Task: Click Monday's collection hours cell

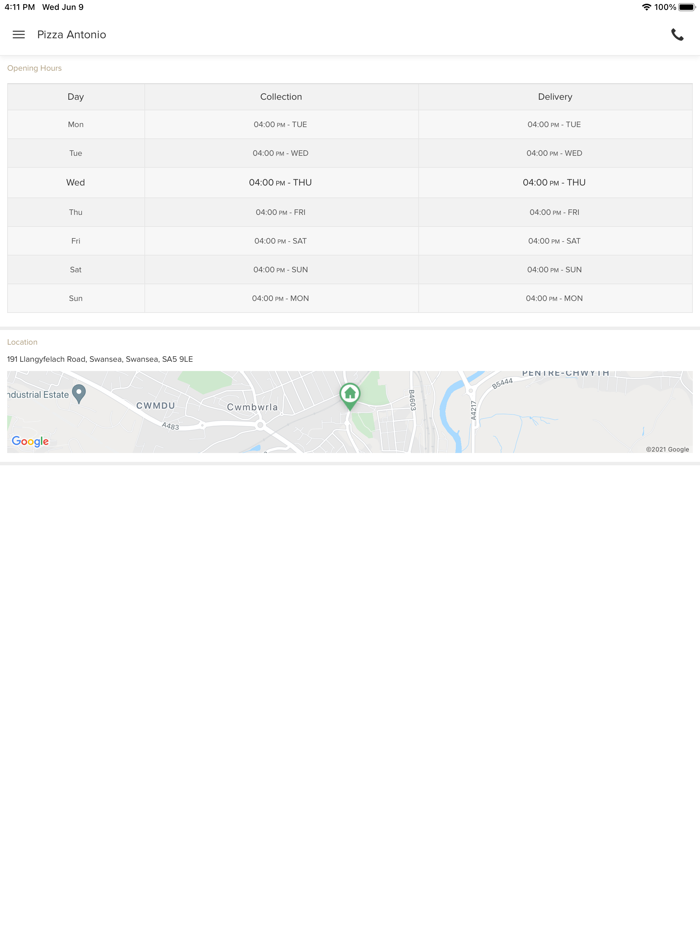Action: click(x=280, y=125)
